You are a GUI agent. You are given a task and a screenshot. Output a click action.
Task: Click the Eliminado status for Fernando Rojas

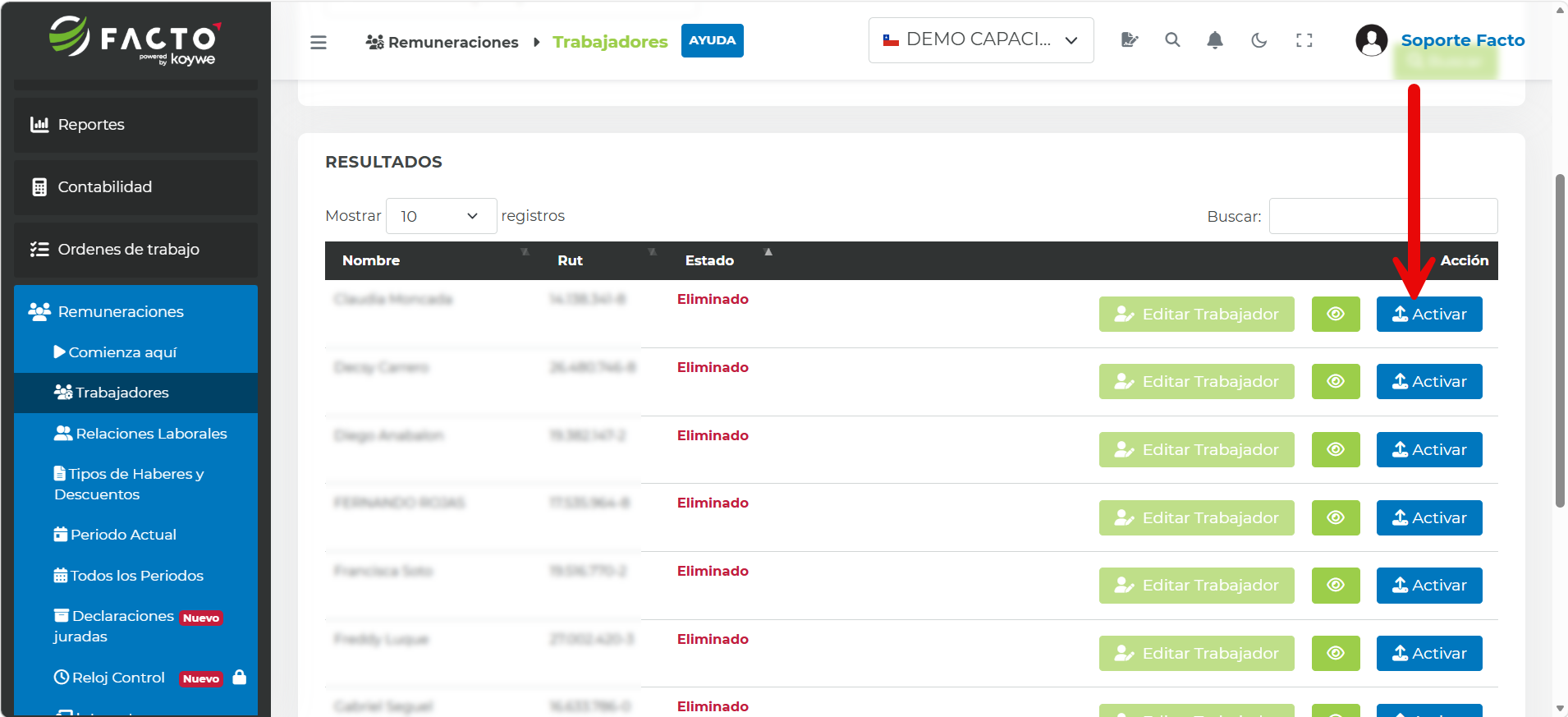coord(713,503)
